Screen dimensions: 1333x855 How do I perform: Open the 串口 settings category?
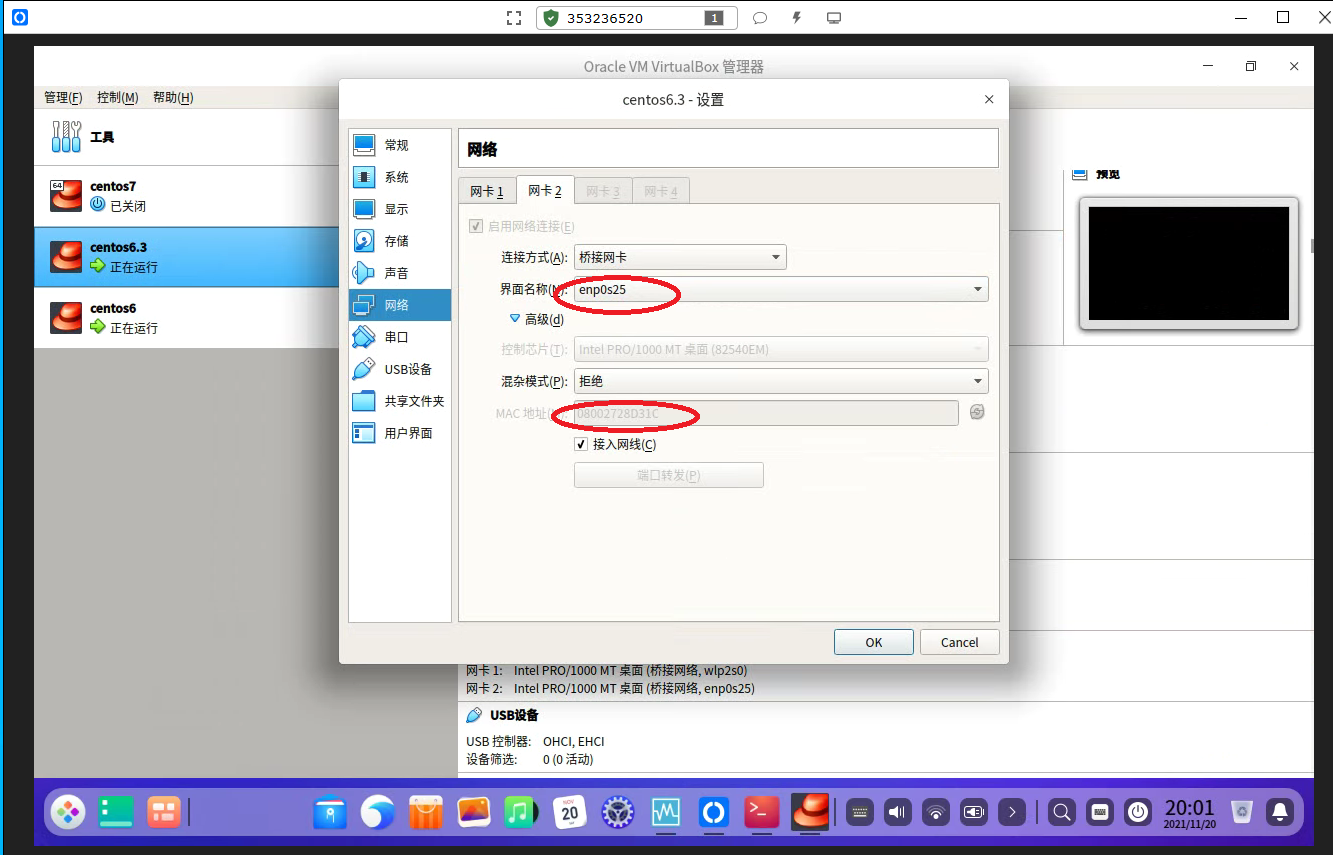tap(400, 337)
